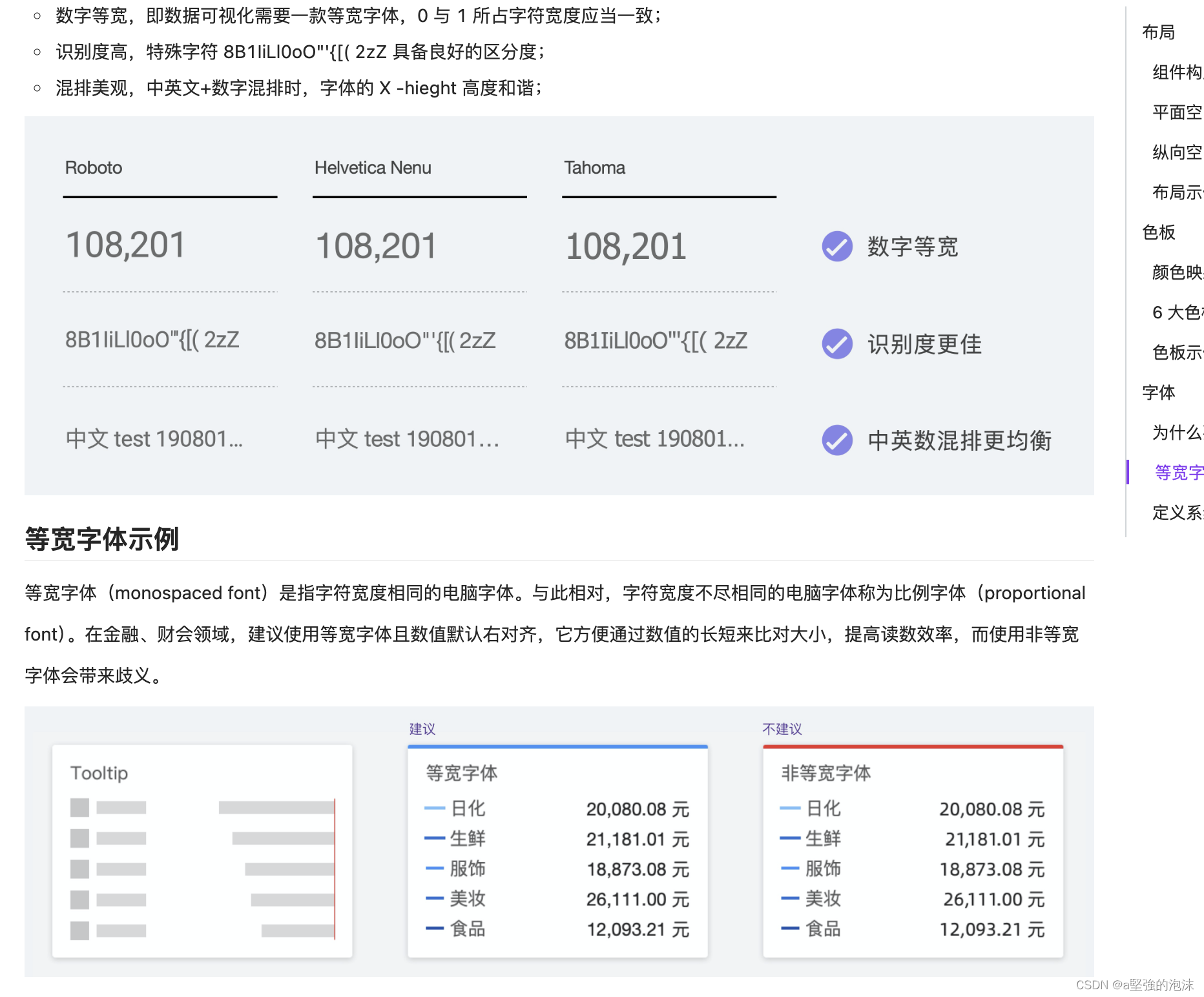Click the 等宽字体示例 heading

[102, 539]
